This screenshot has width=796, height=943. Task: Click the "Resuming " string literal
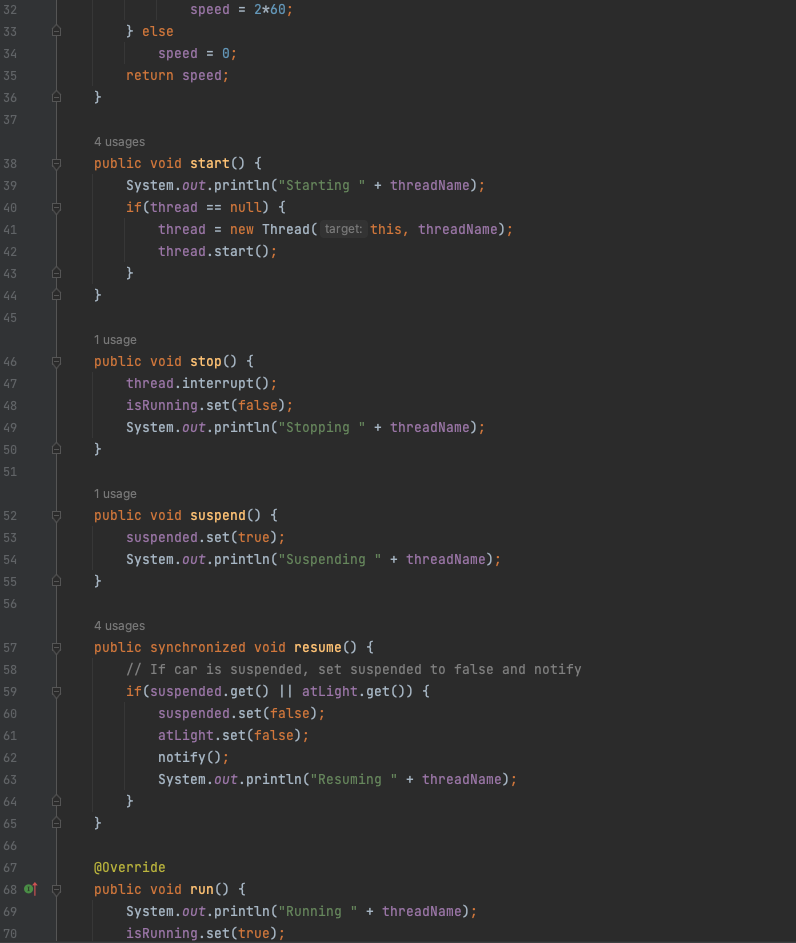coord(354,779)
